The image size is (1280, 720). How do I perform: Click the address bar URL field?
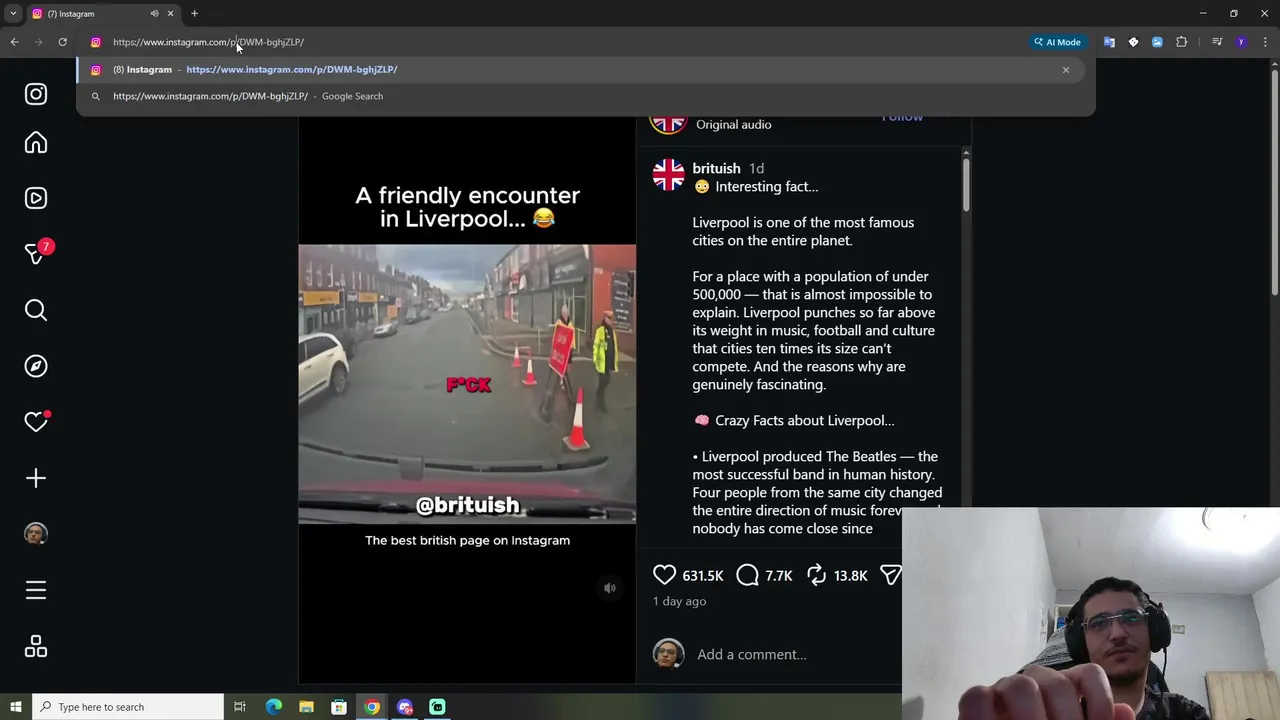click(x=560, y=42)
